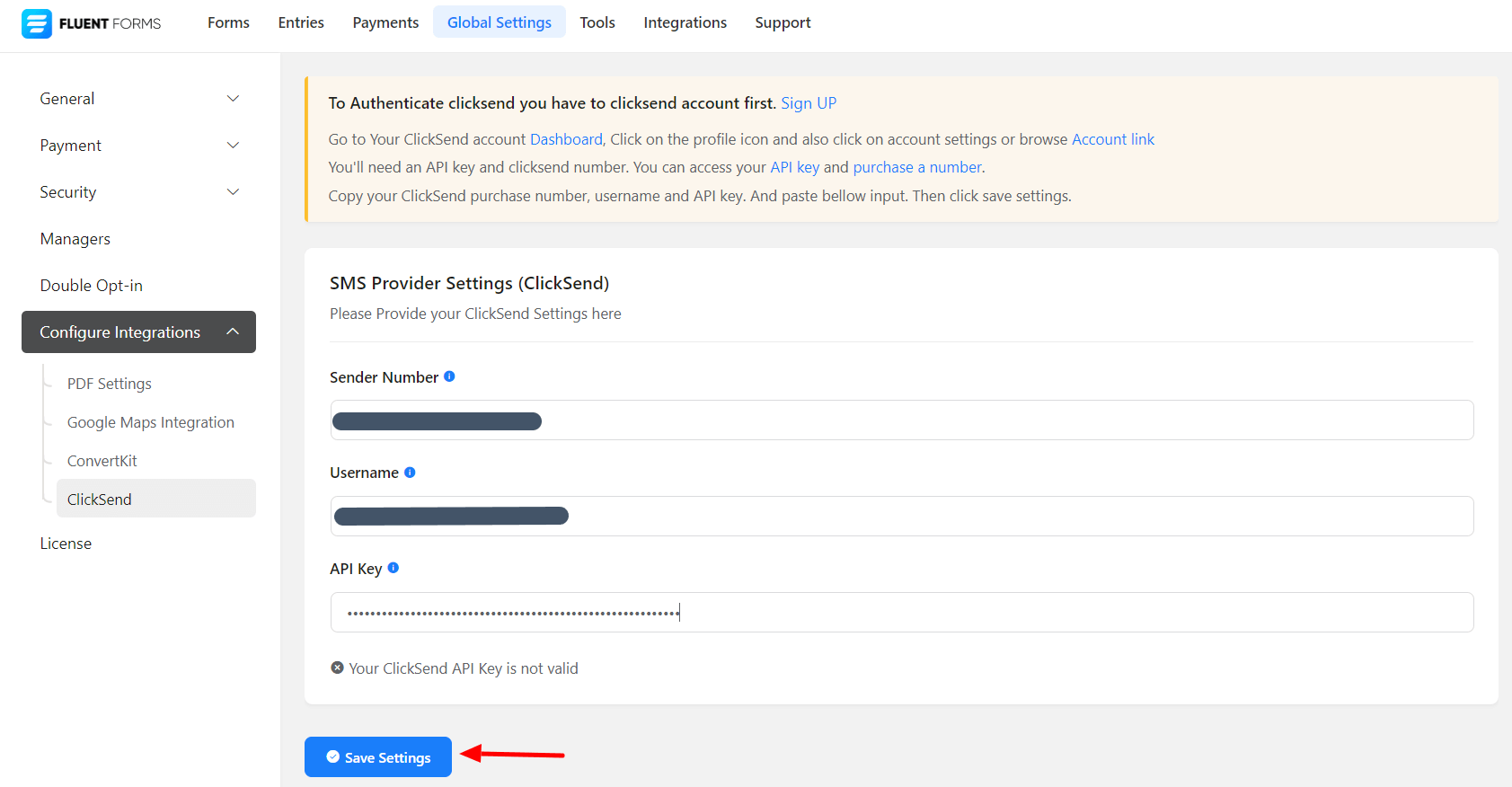The width and height of the screenshot is (1512, 787).
Task: Expand the General settings section
Action: pyautogui.click(x=138, y=99)
